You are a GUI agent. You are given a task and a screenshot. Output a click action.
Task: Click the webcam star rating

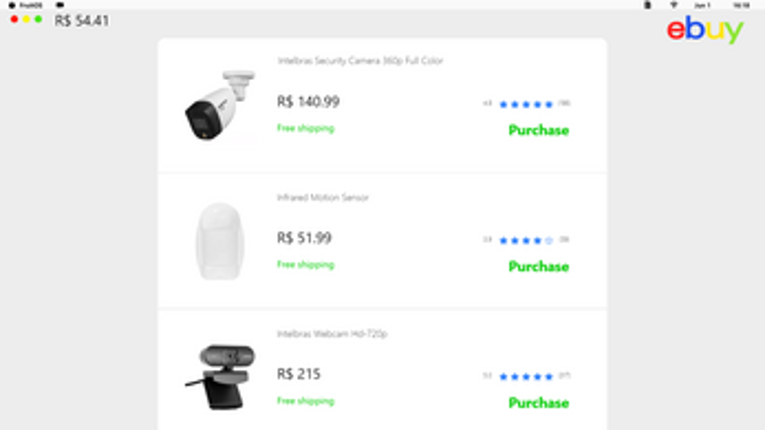(x=526, y=376)
